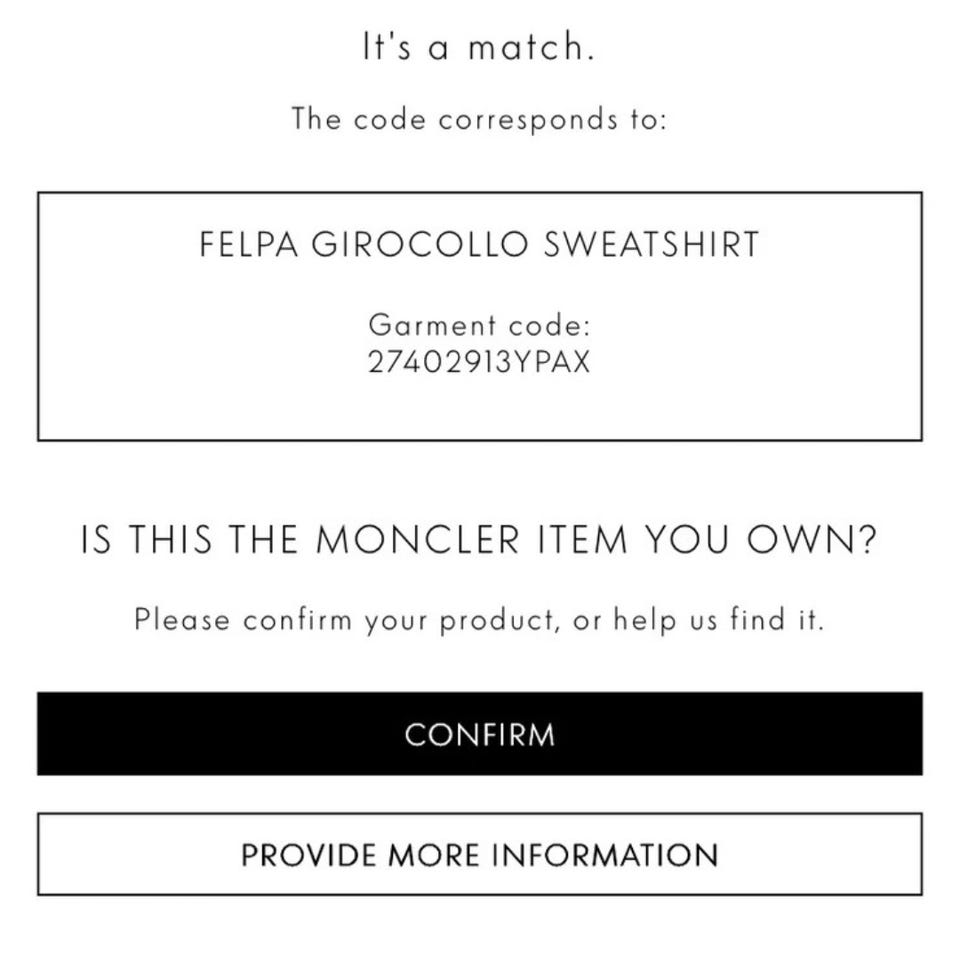Click the word FELPA in the product box
The height and width of the screenshot is (956, 960).
[x=249, y=244]
